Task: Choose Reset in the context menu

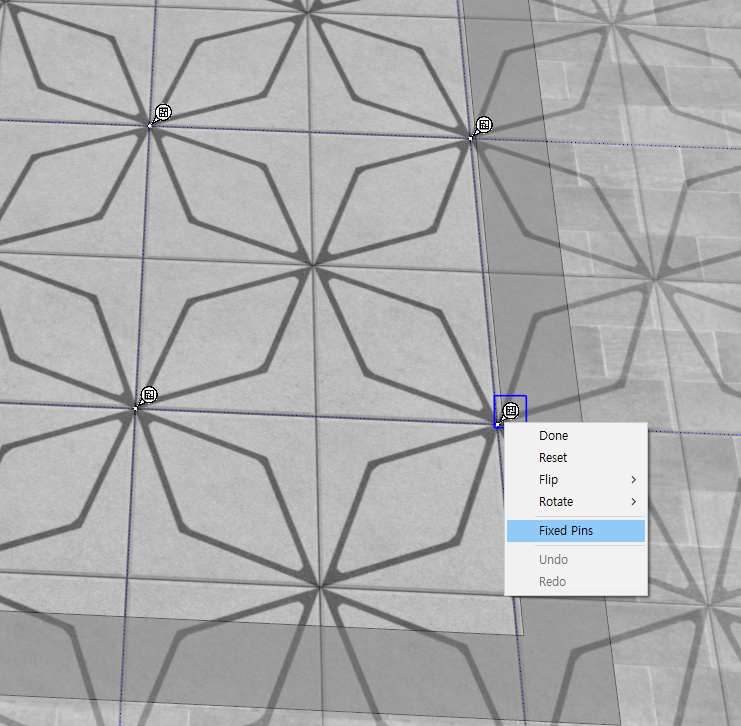Action: (576, 458)
